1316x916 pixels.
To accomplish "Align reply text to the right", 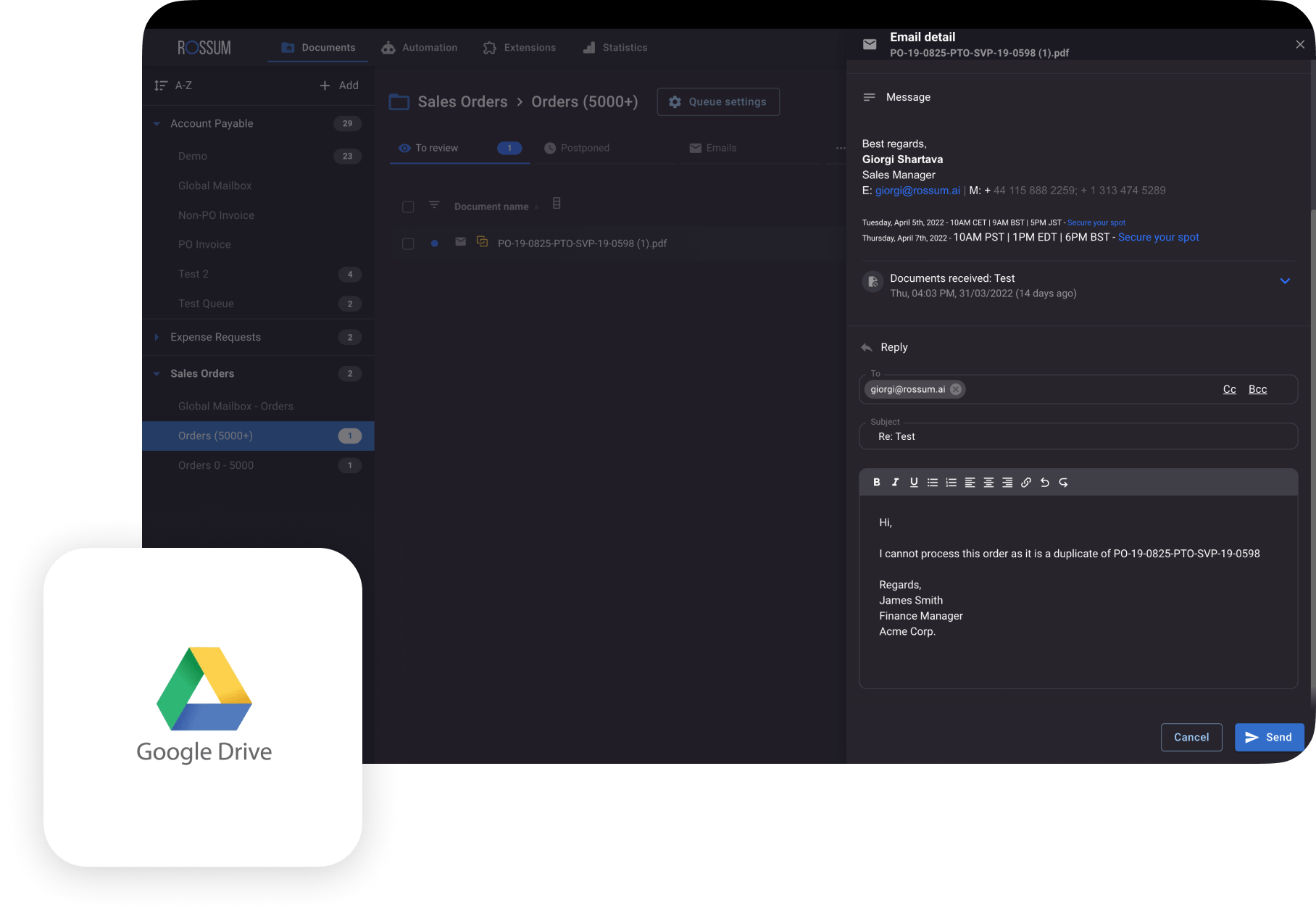I will click(x=1007, y=483).
